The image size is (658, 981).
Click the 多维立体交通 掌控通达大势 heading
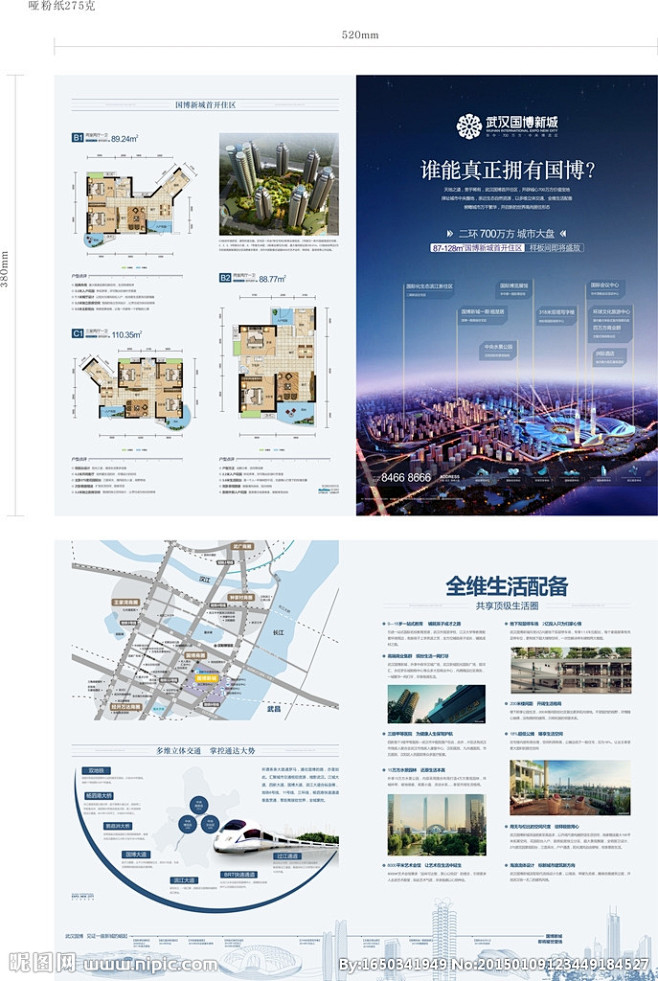(205, 750)
